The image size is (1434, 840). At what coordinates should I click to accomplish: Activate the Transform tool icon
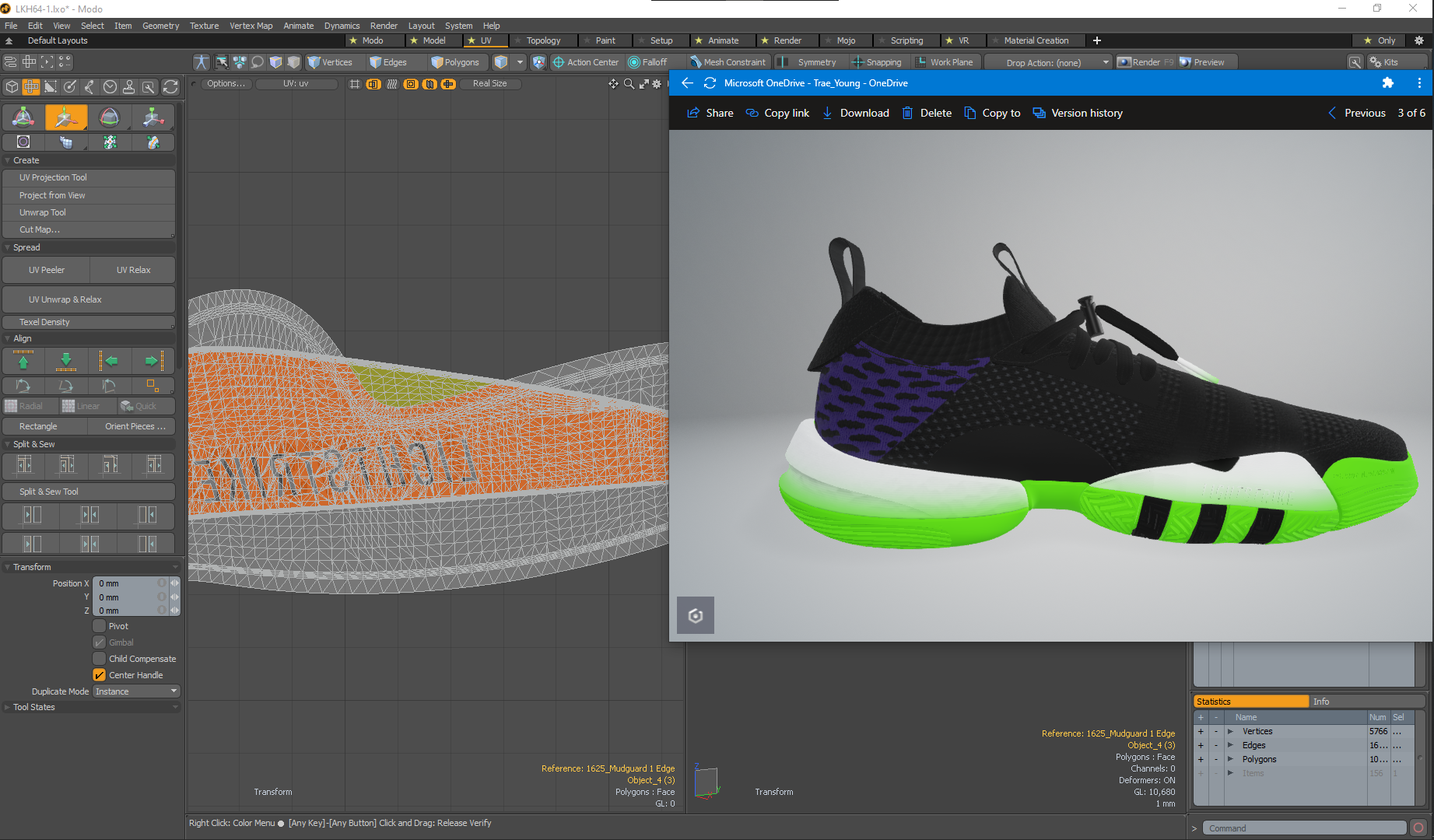[23, 117]
